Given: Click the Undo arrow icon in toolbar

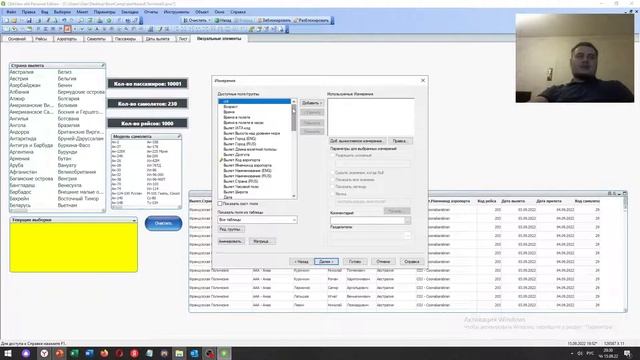Looking at the screenshot, I should tap(64, 20).
